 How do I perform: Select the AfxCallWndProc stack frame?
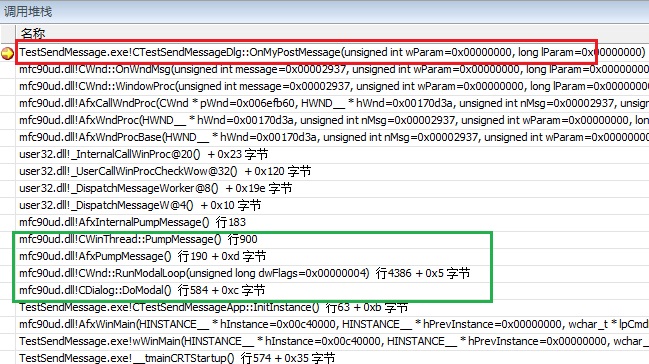(x=334, y=103)
